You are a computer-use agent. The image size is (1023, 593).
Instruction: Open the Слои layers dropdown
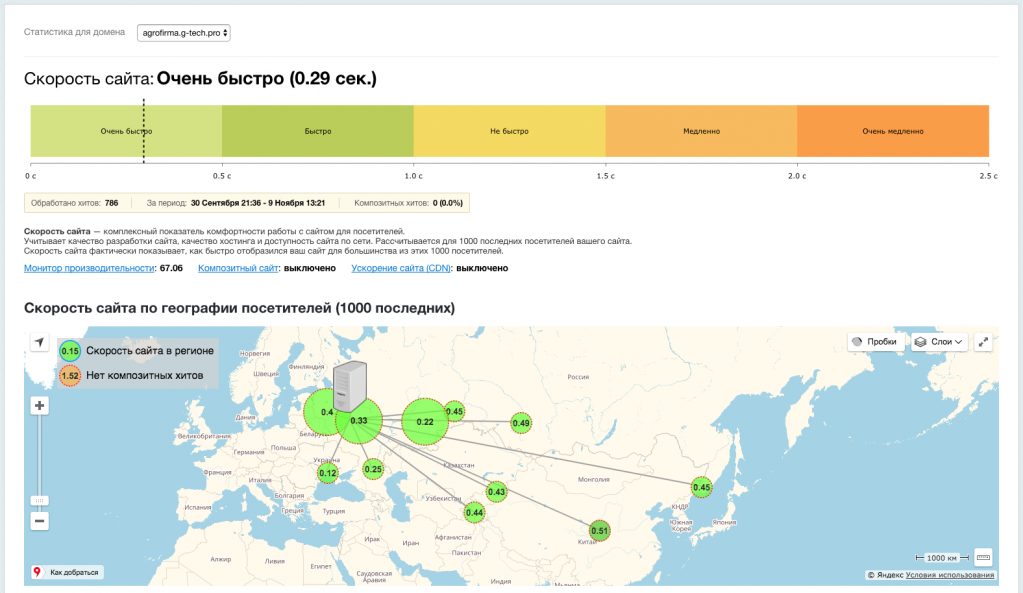tap(939, 342)
